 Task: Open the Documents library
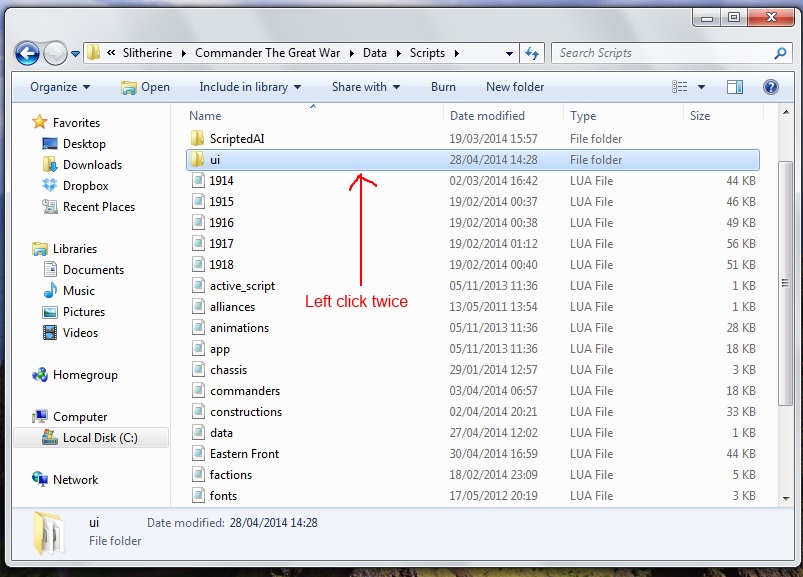(x=83, y=270)
